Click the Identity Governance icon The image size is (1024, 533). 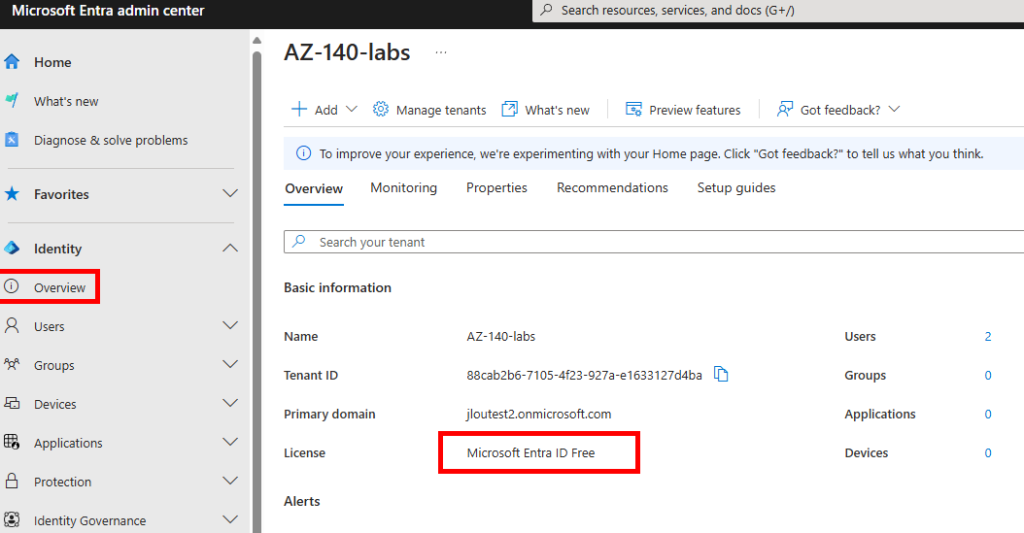pyautogui.click(x=12, y=520)
